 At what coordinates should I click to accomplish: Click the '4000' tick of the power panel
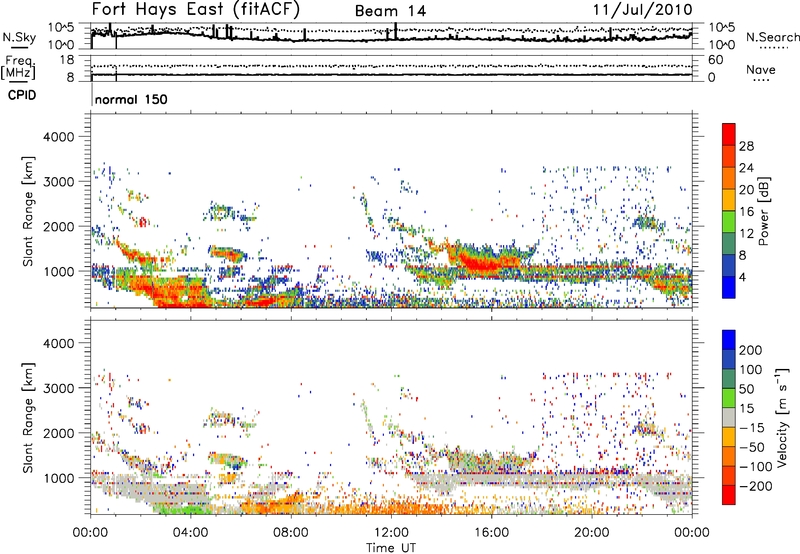coord(59,137)
